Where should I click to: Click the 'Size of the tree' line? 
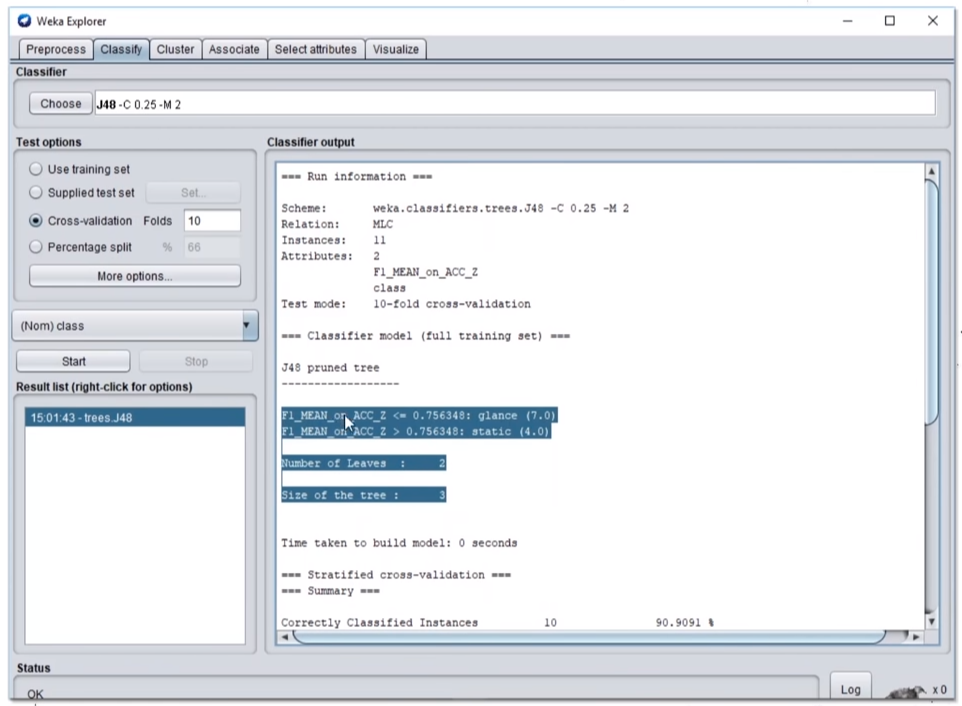coord(363,495)
